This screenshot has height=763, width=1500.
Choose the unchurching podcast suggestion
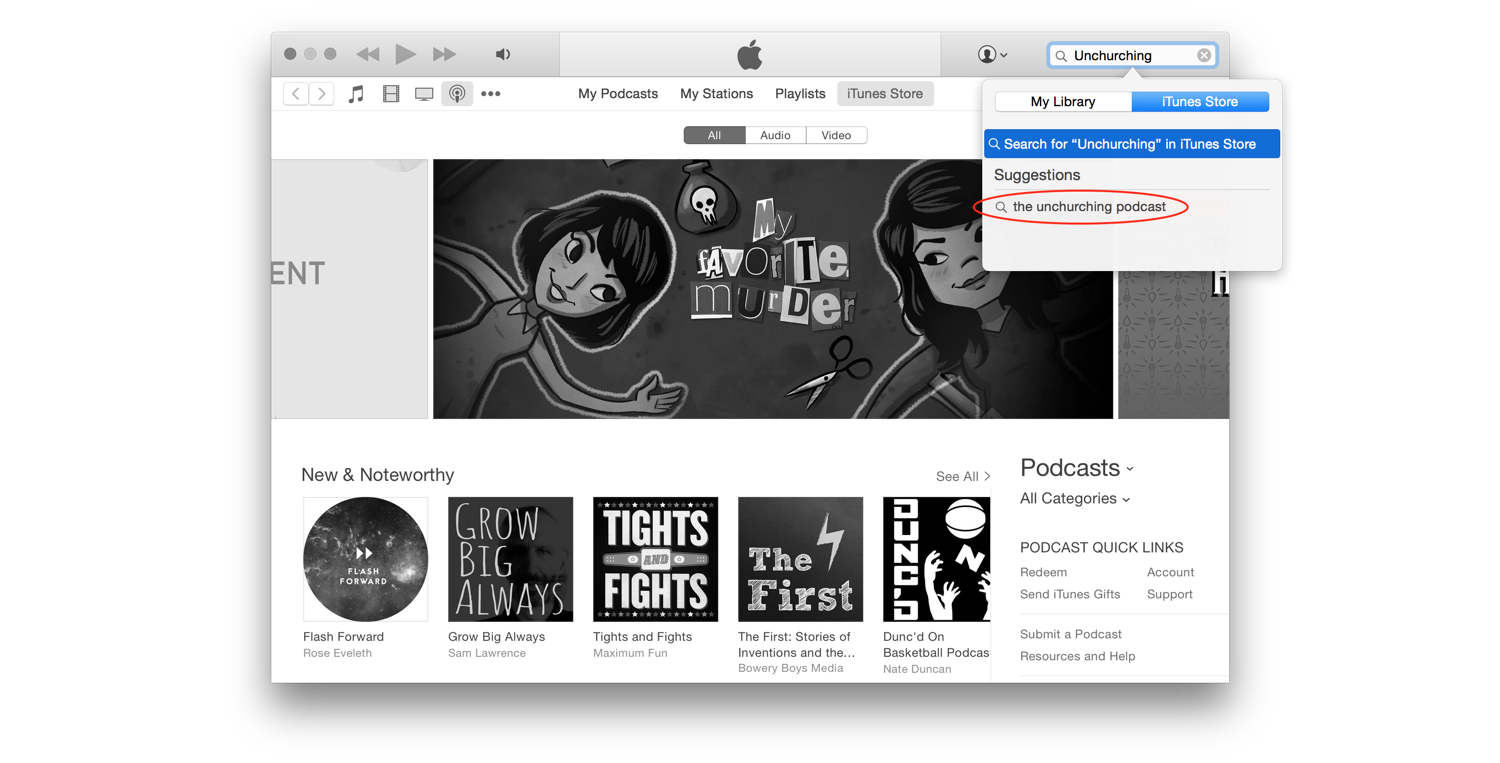[1089, 207]
